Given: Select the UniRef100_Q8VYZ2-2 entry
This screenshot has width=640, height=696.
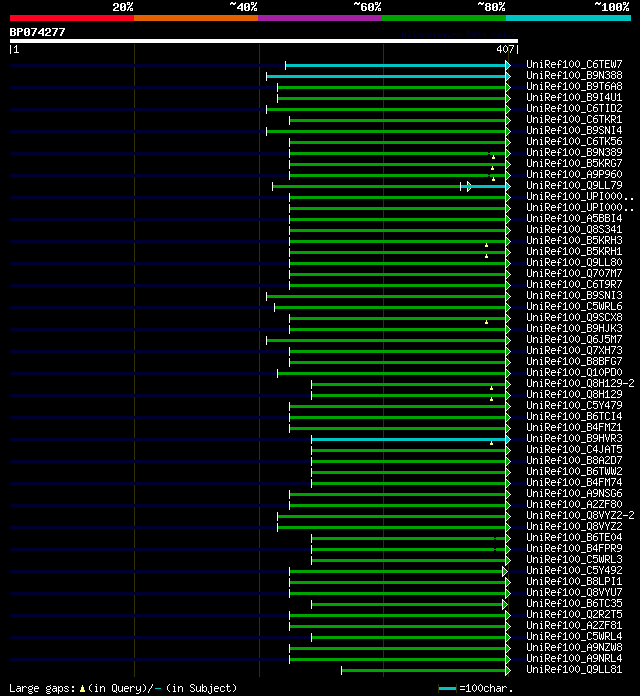Looking at the screenshot, I should tap(580, 515).
